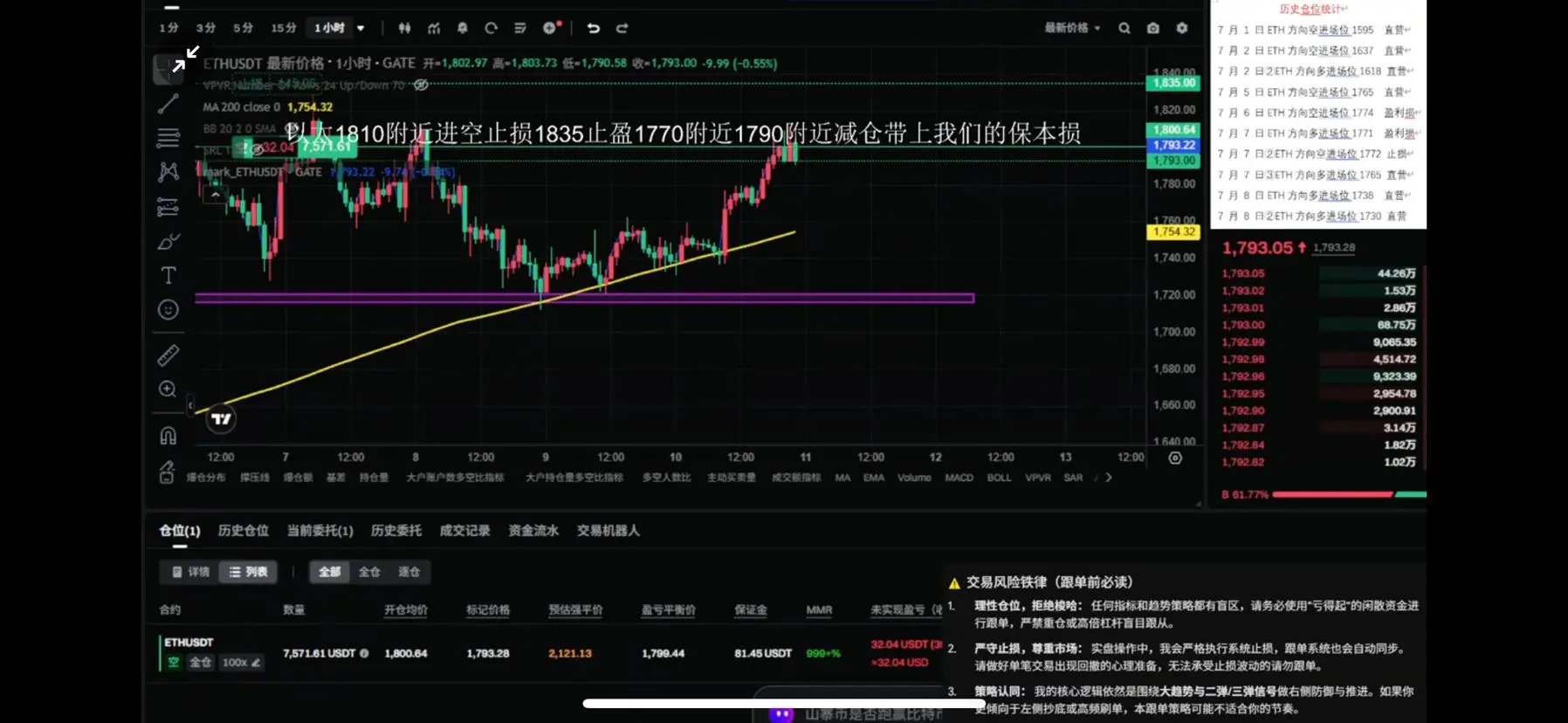Toggle VPVR indicator visibility eye

[421, 85]
